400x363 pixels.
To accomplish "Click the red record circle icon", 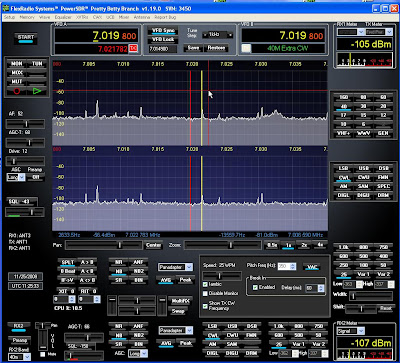I will [16, 91].
